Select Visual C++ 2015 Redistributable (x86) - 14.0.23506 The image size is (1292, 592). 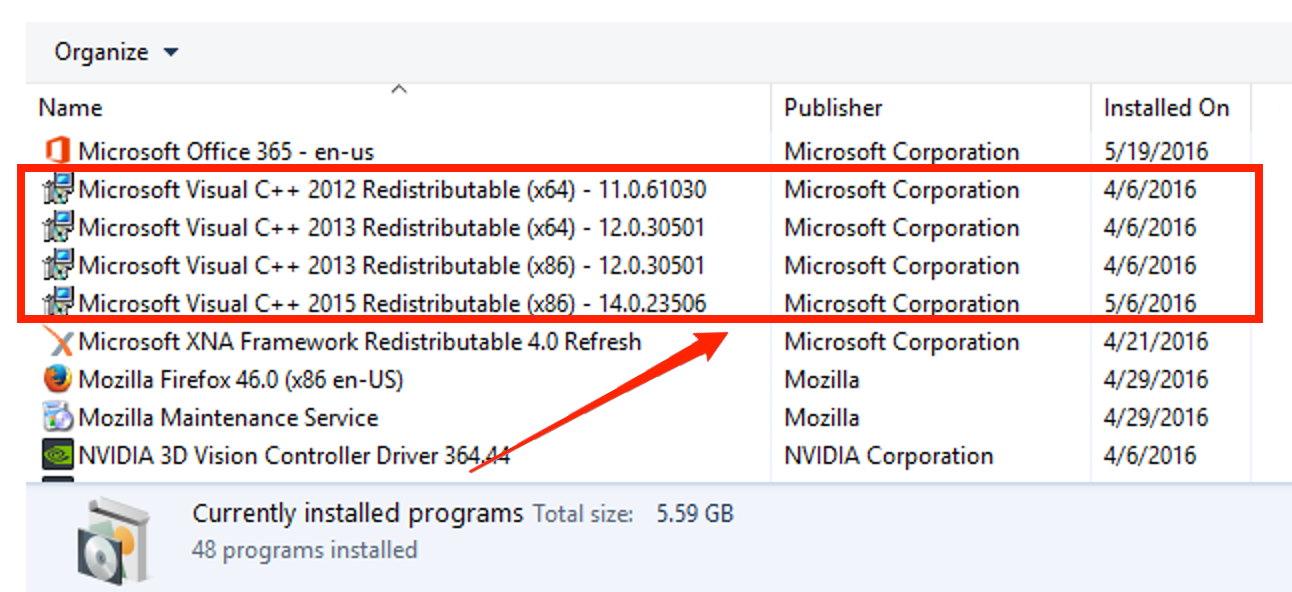[392, 304]
